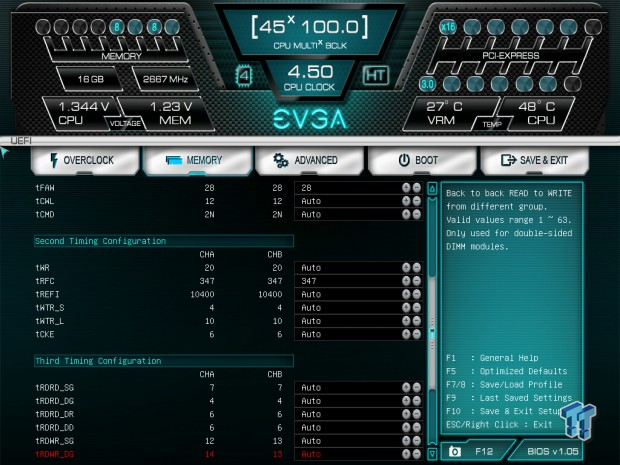The height and width of the screenshot is (465, 620).
Task: Click plus button on tCWL row
Action: [406, 201]
